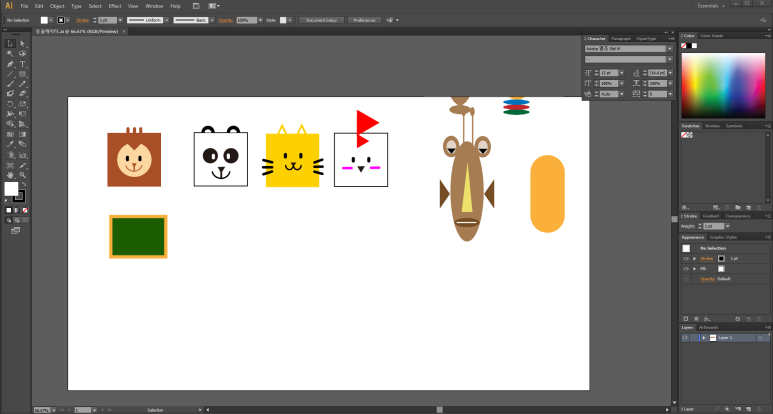Pick a color from the Color spectrum

click(723, 85)
